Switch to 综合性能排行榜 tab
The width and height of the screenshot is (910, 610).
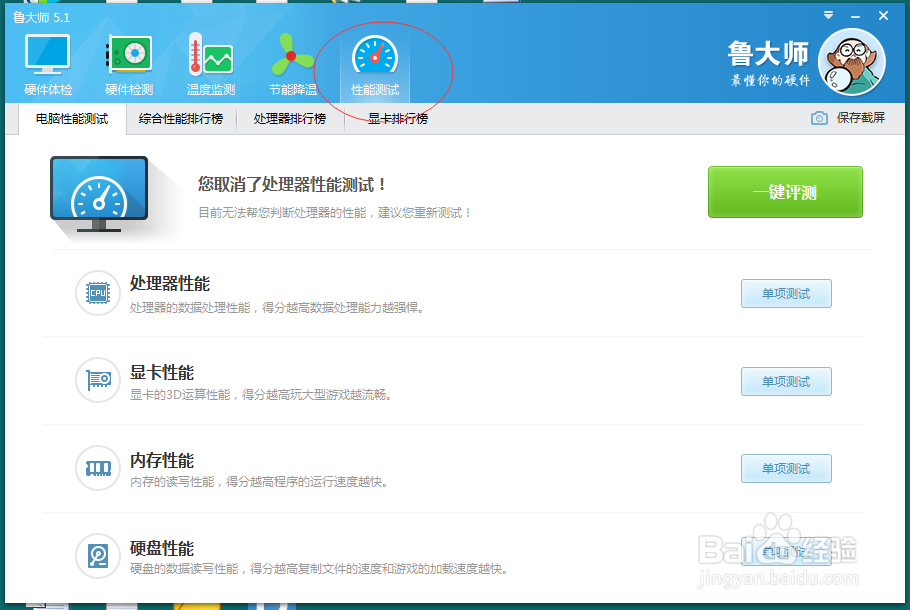click(x=181, y=119)
